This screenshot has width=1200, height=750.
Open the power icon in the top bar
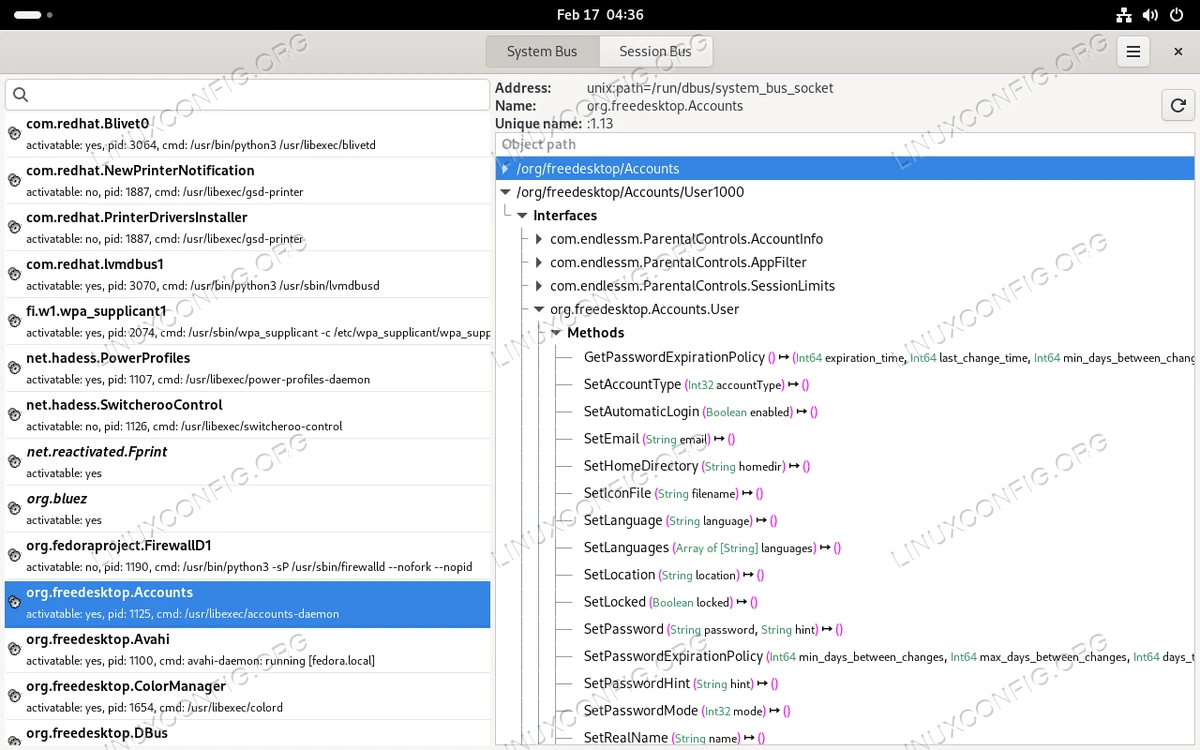click(1176, 15)
